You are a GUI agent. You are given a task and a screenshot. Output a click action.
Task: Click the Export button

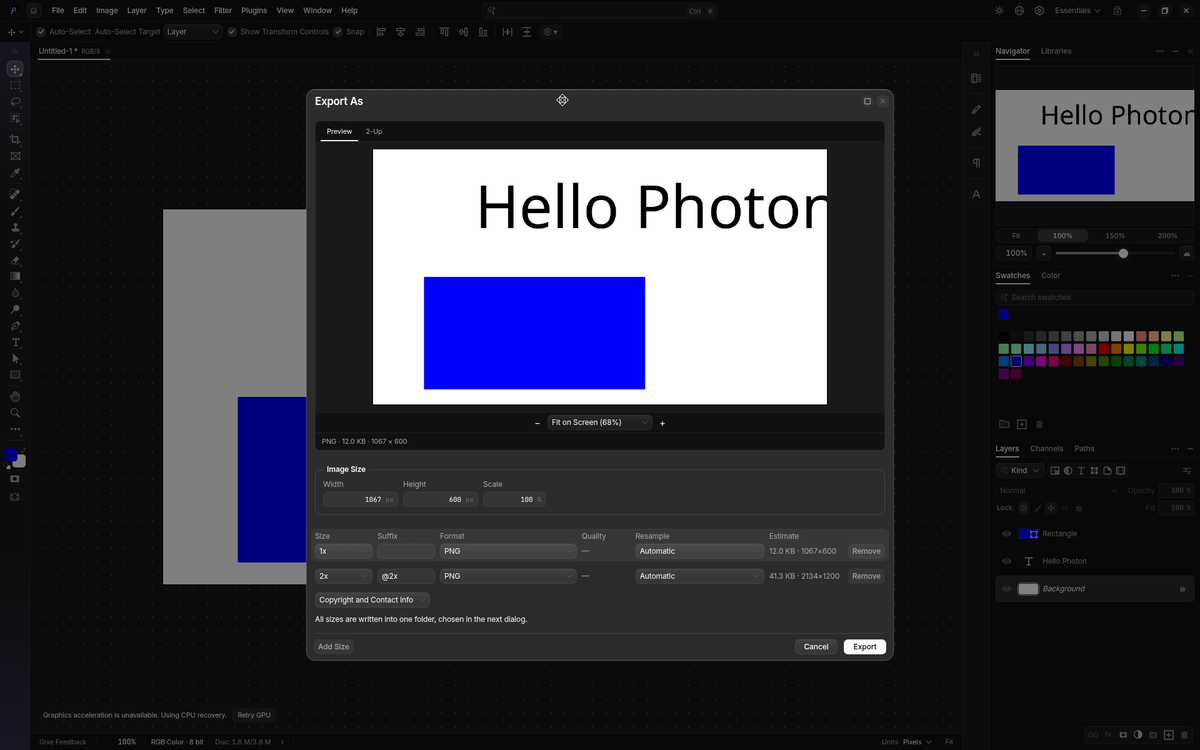coord(865,647)
